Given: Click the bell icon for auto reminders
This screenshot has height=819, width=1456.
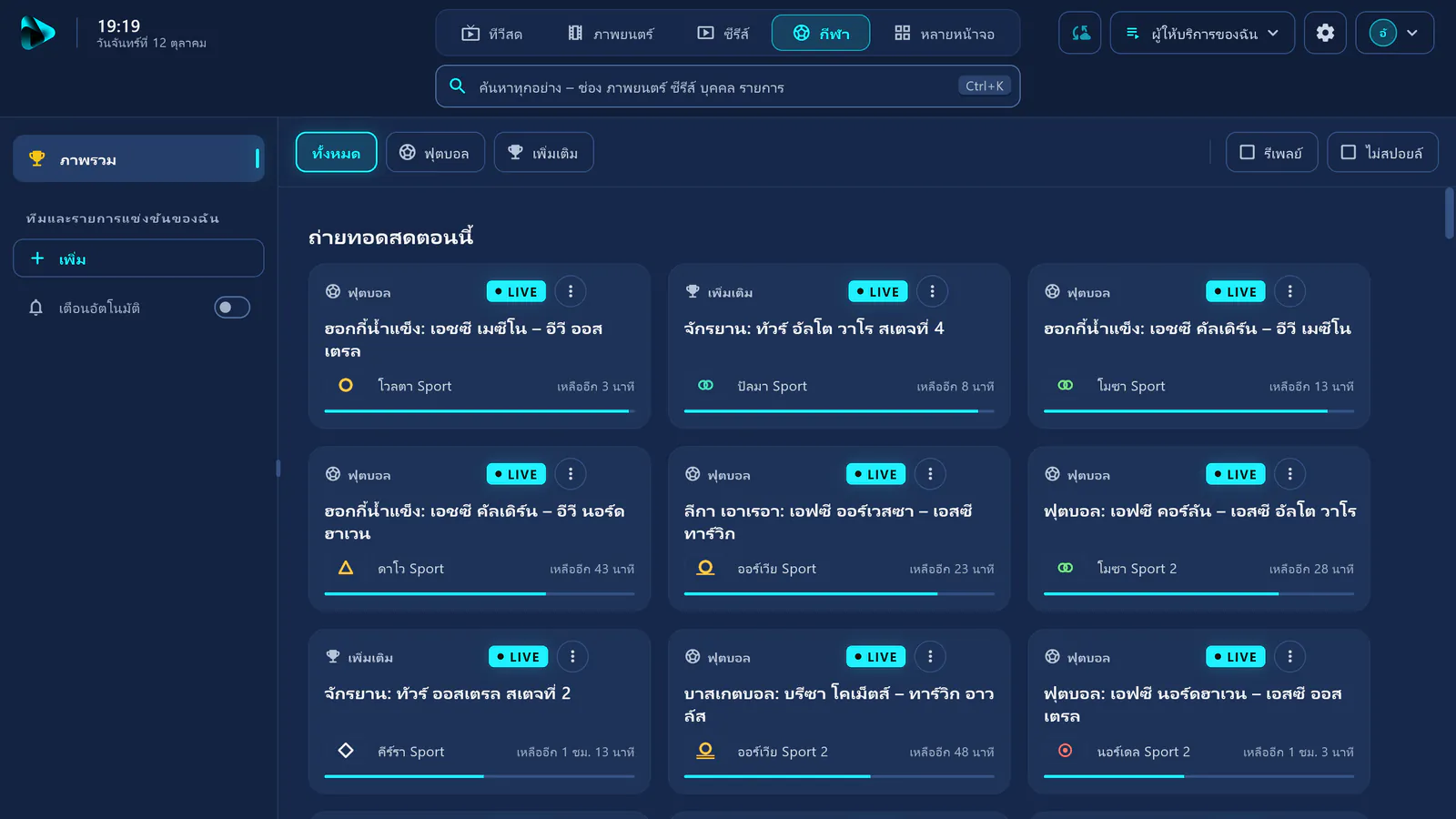Looking at the screenshot, I should point(36,308).
